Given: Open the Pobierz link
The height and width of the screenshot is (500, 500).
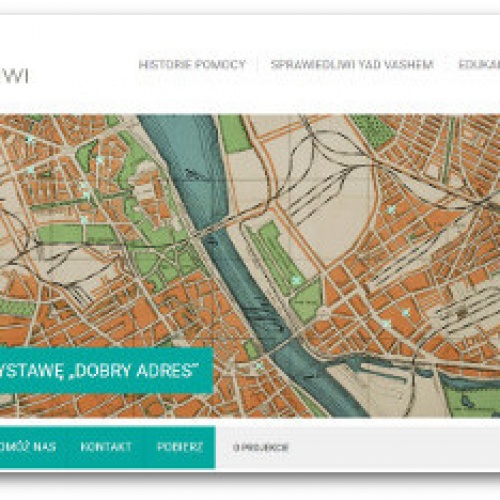Looking at the screenshot, I should click(x=180, y=447).
